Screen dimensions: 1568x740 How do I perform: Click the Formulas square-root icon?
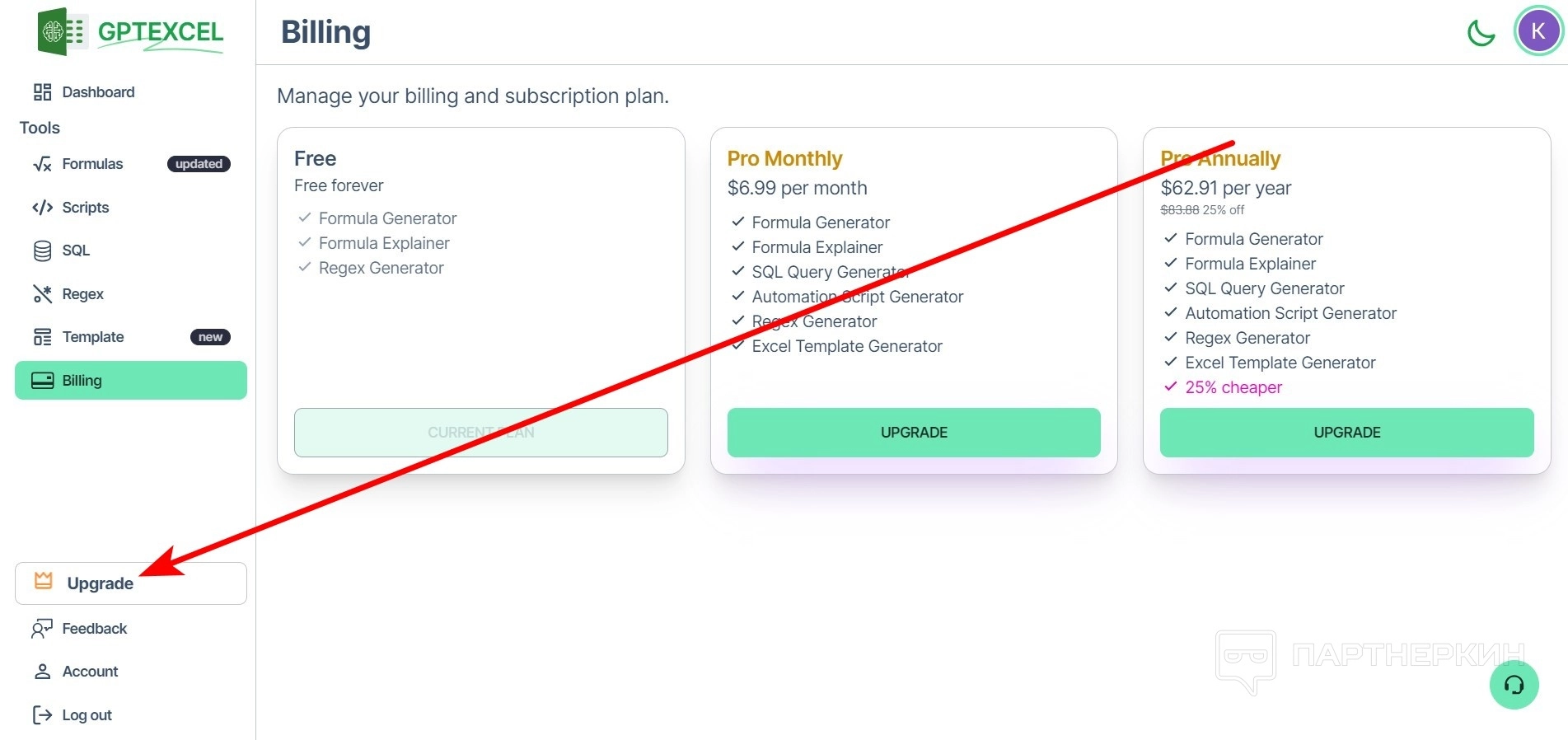click(x=42, y=164)
